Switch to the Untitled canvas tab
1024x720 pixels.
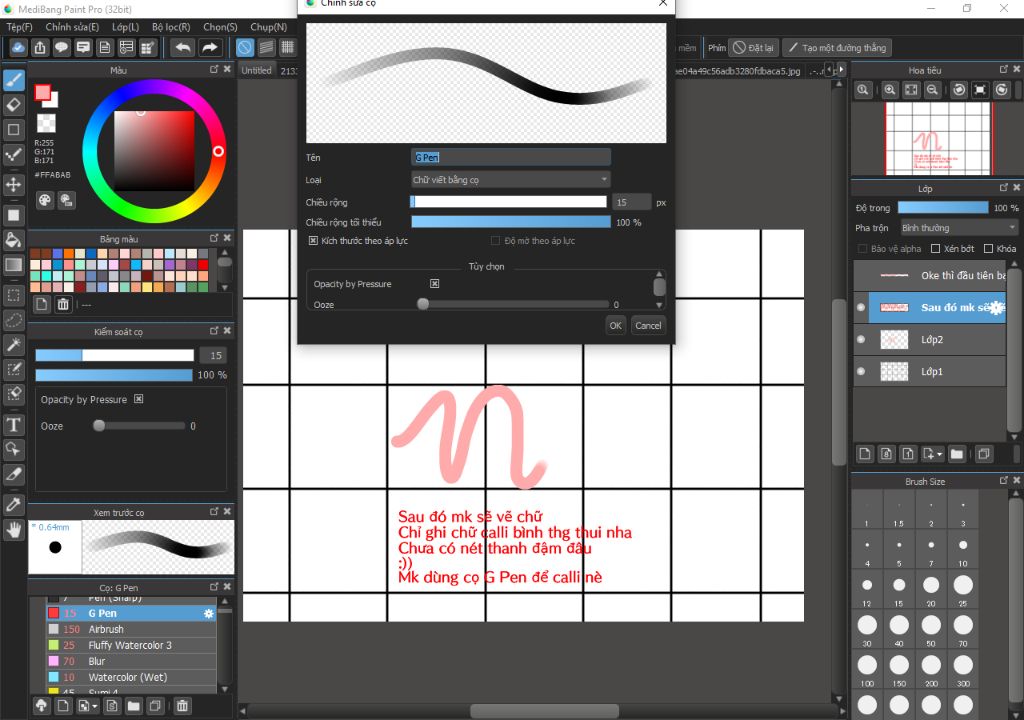tap(257, 71)
